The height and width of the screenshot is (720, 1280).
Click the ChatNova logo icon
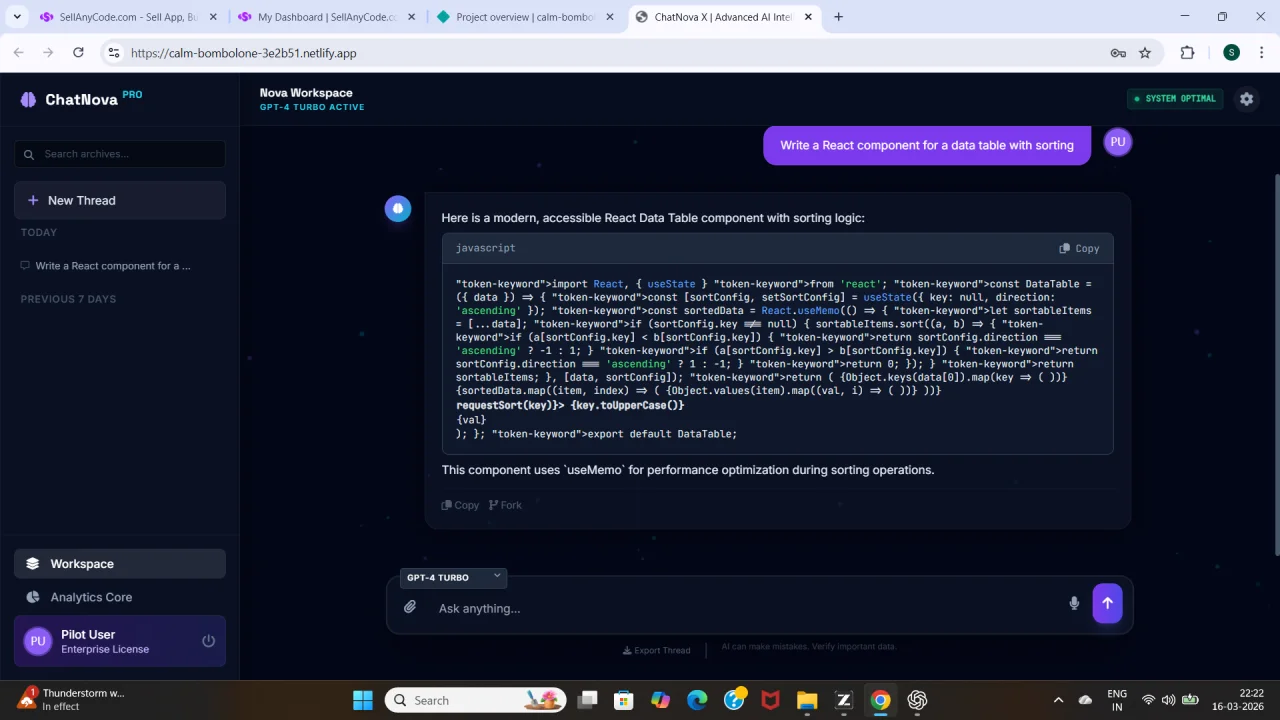(28, 99)
